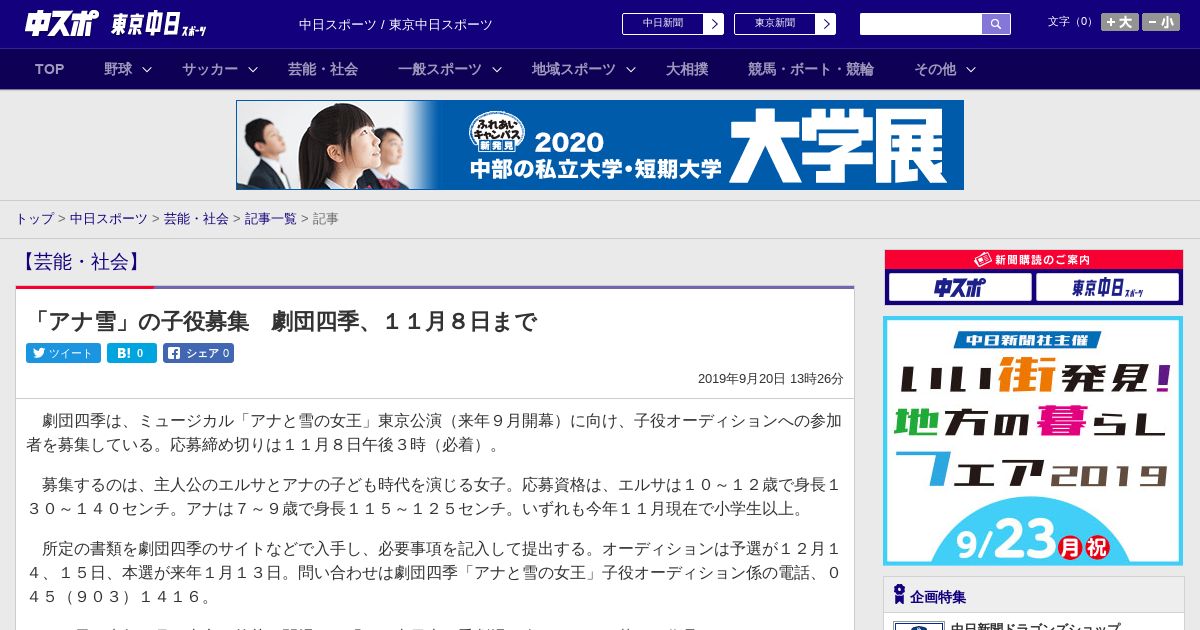Open the 大相撲 menu item
This screenshot has width=1200, height=630.
coord(687,69)
